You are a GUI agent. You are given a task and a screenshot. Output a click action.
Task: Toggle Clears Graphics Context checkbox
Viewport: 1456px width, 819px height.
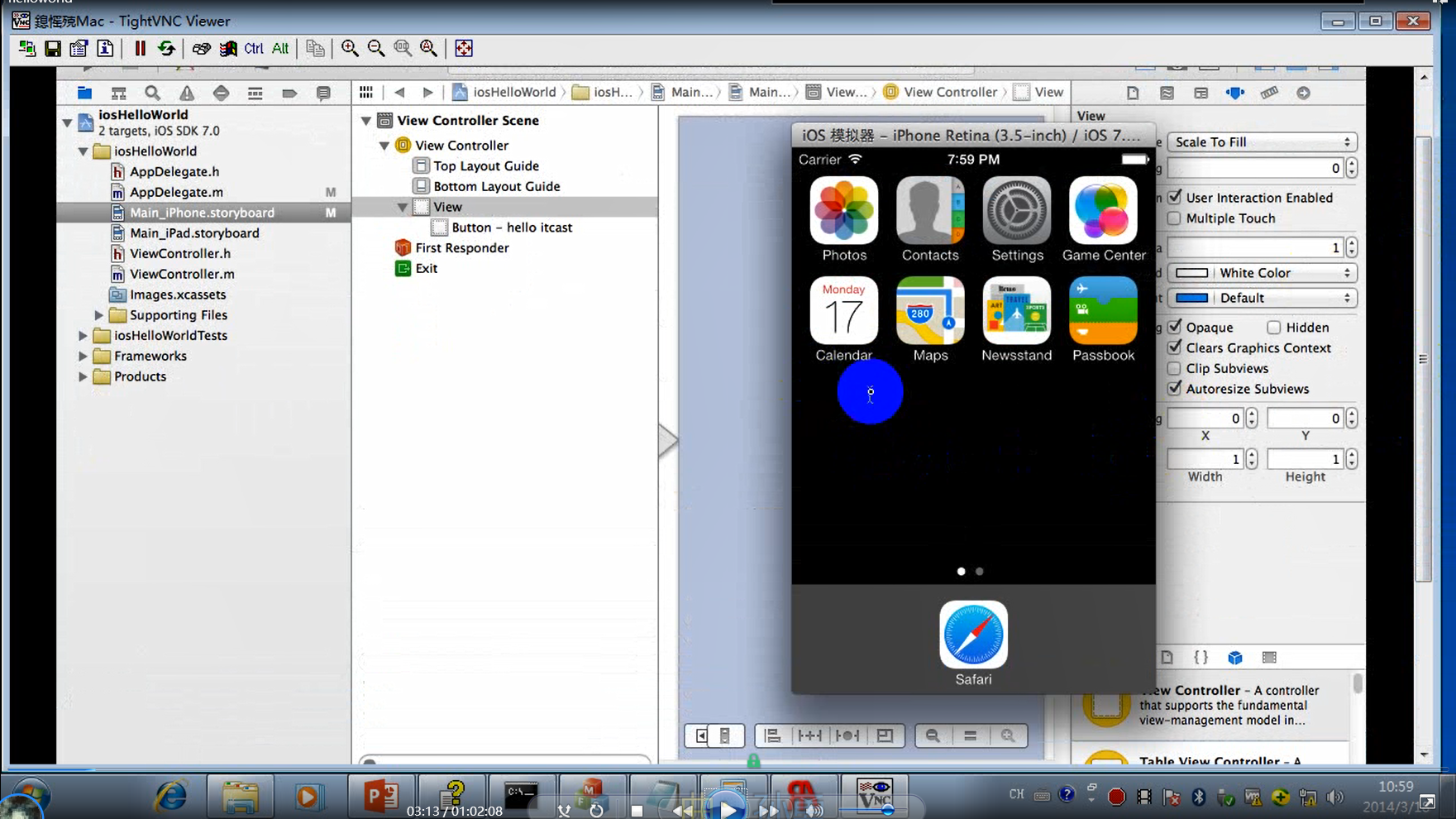coord(1174,347)
